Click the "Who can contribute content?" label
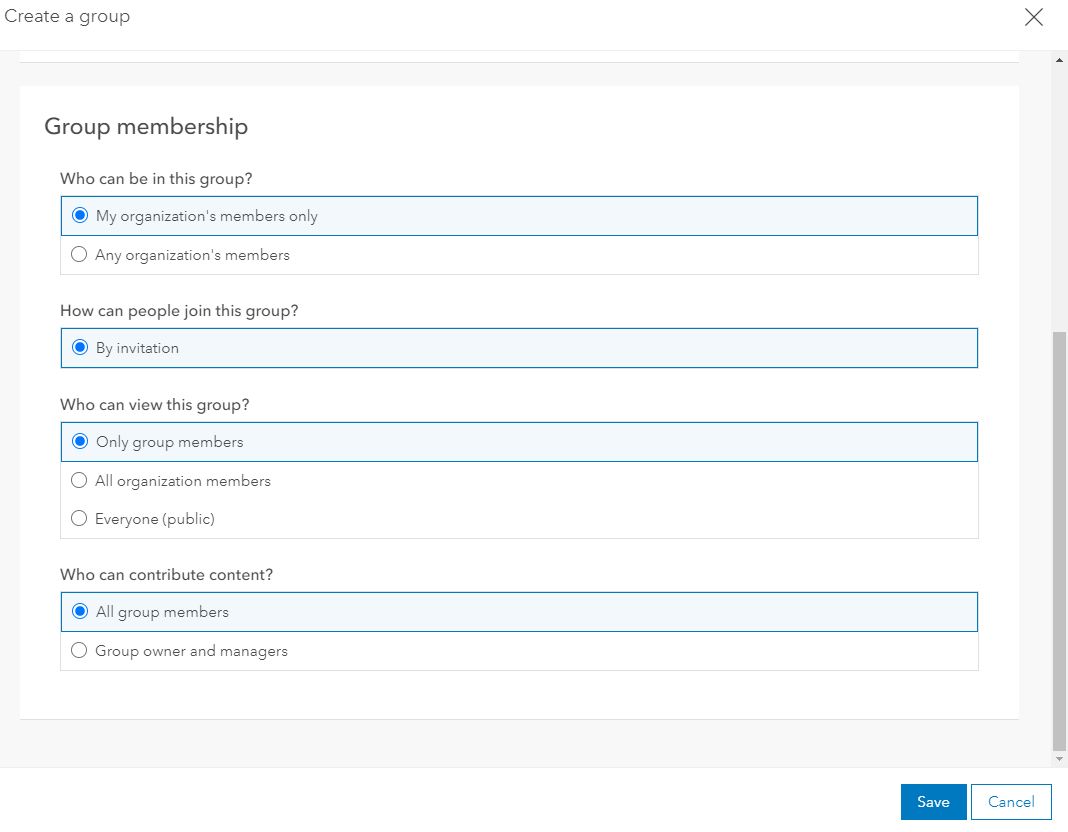Image resolution: width=1068 pixels, height=832 pixels. pos(166,574)
